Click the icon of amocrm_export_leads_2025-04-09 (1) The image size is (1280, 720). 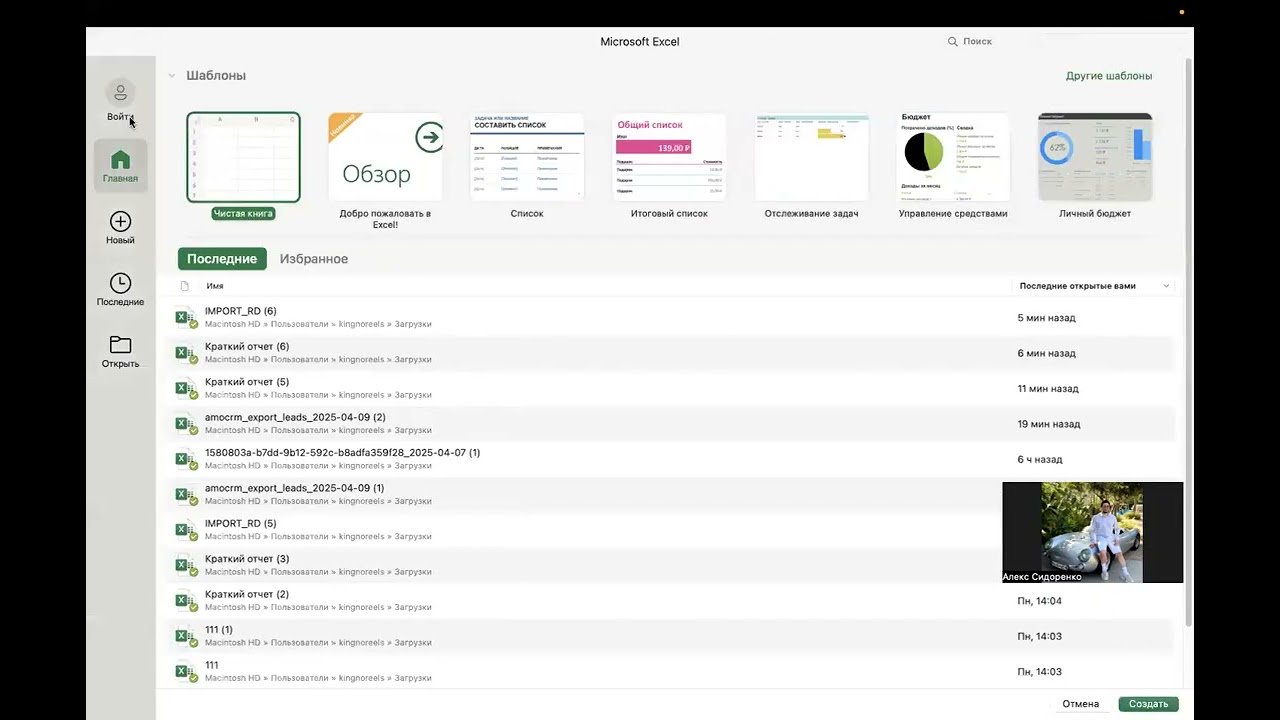[185, 495]
